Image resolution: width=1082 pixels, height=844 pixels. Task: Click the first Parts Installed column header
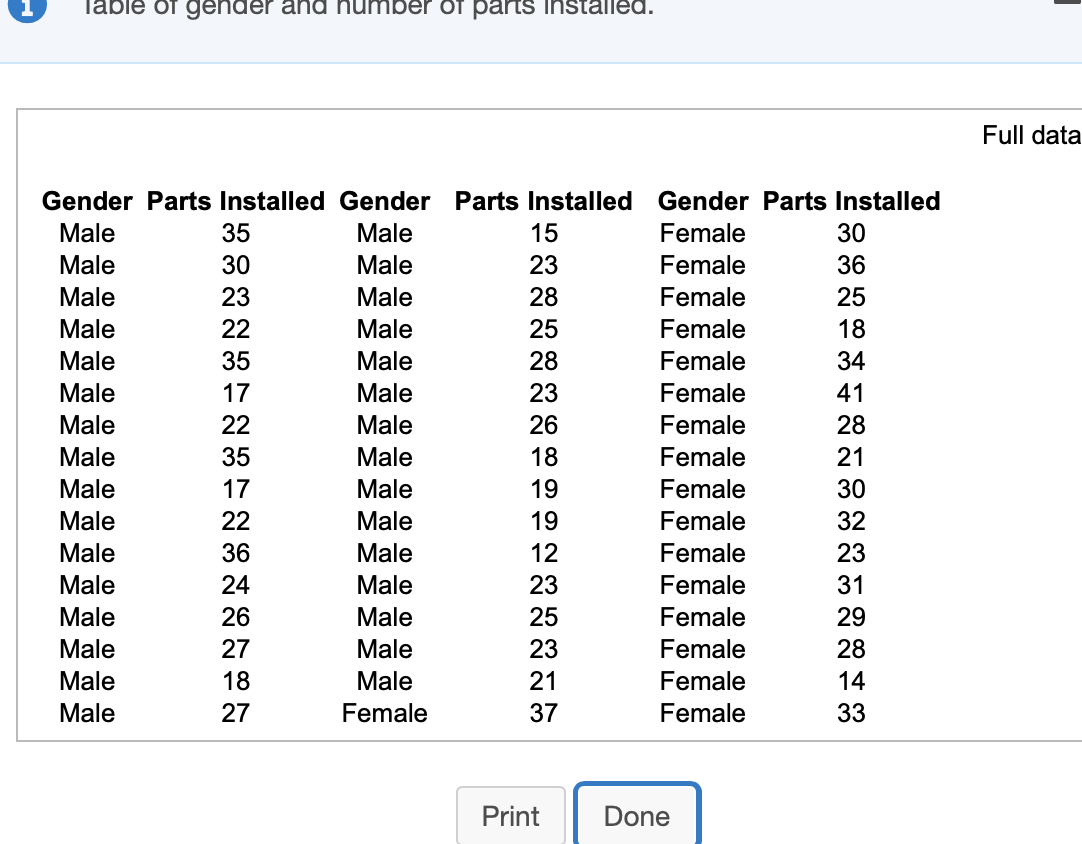tap(236, 201)
